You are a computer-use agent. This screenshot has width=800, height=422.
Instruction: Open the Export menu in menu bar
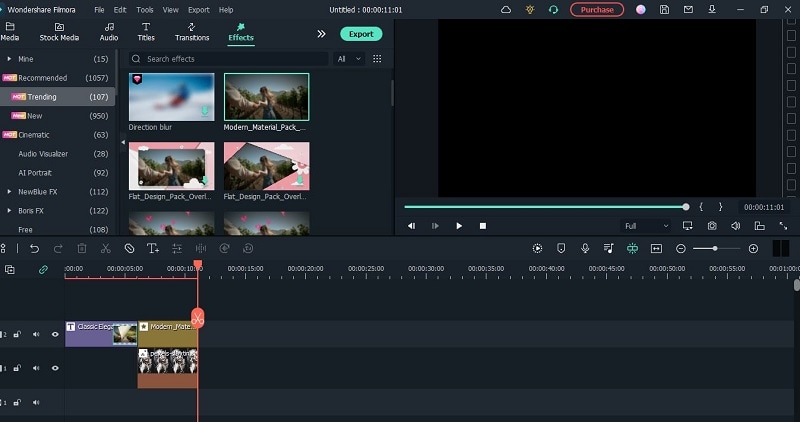198,10
